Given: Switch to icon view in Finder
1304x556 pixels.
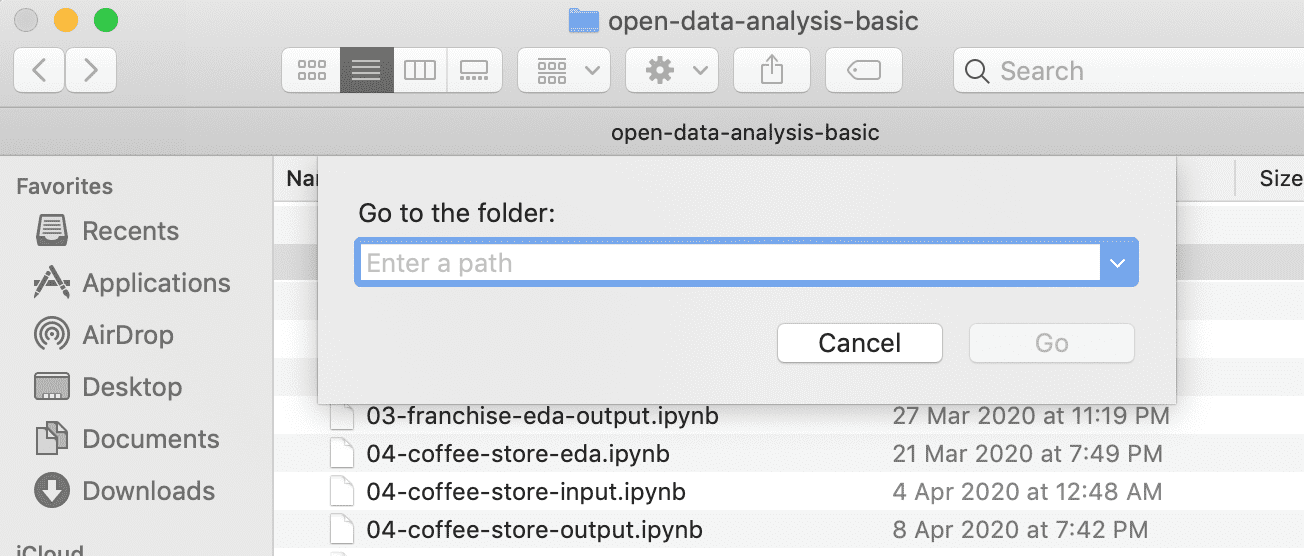Looking at the screenshot, I should coord(312,70).
